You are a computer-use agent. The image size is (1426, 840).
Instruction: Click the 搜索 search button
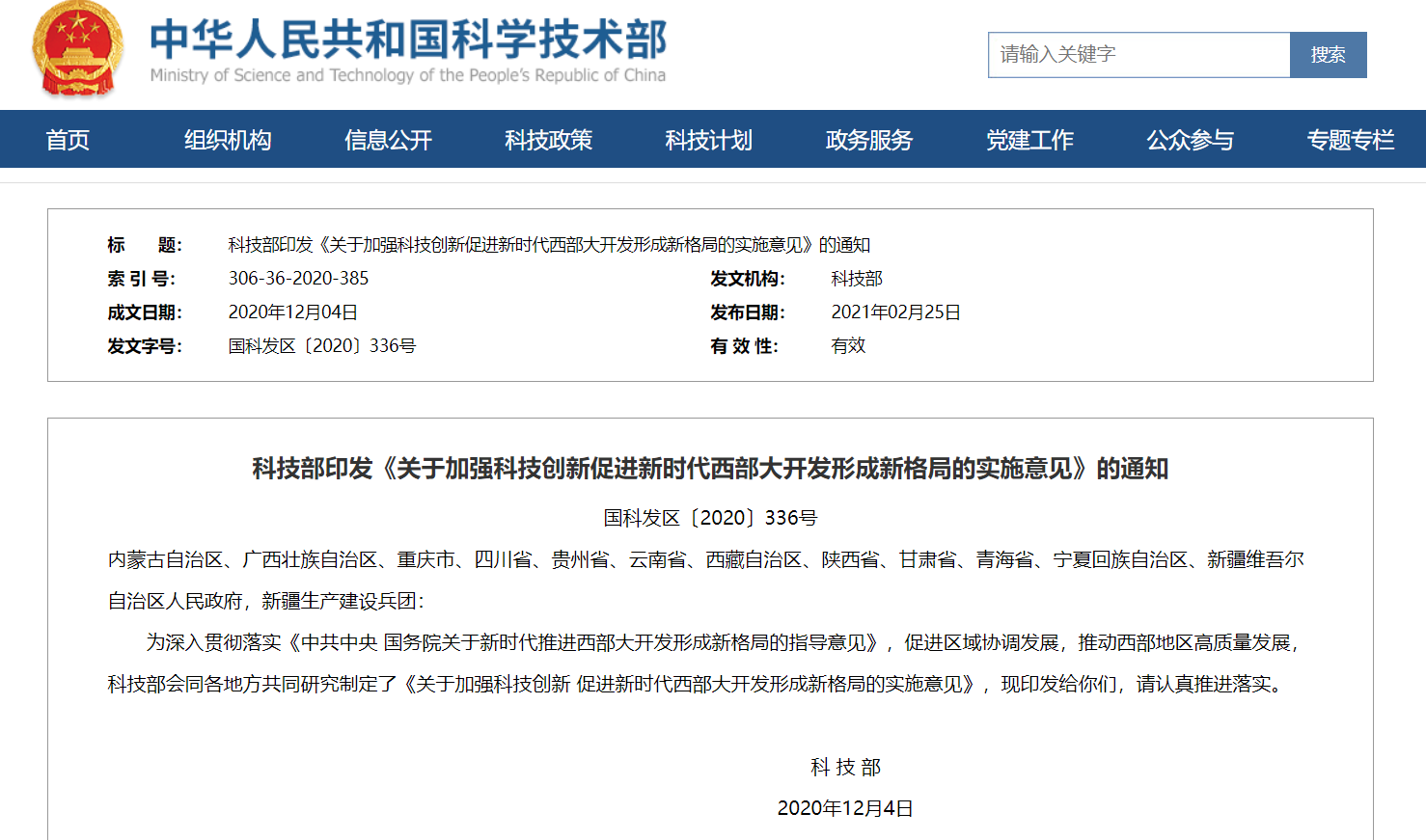(1328, 55)
